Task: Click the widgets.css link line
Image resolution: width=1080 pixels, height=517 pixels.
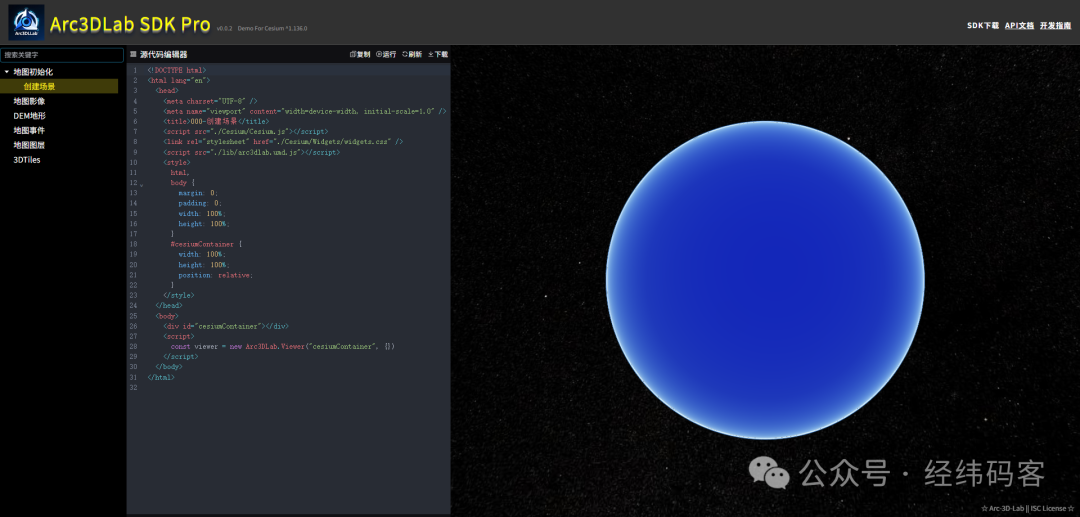Action: pyautogui.click(x=283, y=142)
